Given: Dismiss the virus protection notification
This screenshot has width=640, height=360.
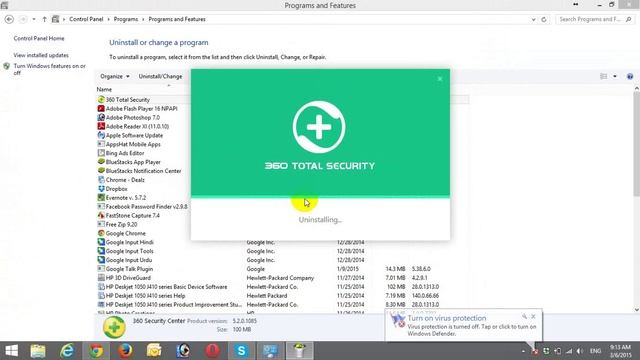Looking at the screenshot, I should [533, 316].
